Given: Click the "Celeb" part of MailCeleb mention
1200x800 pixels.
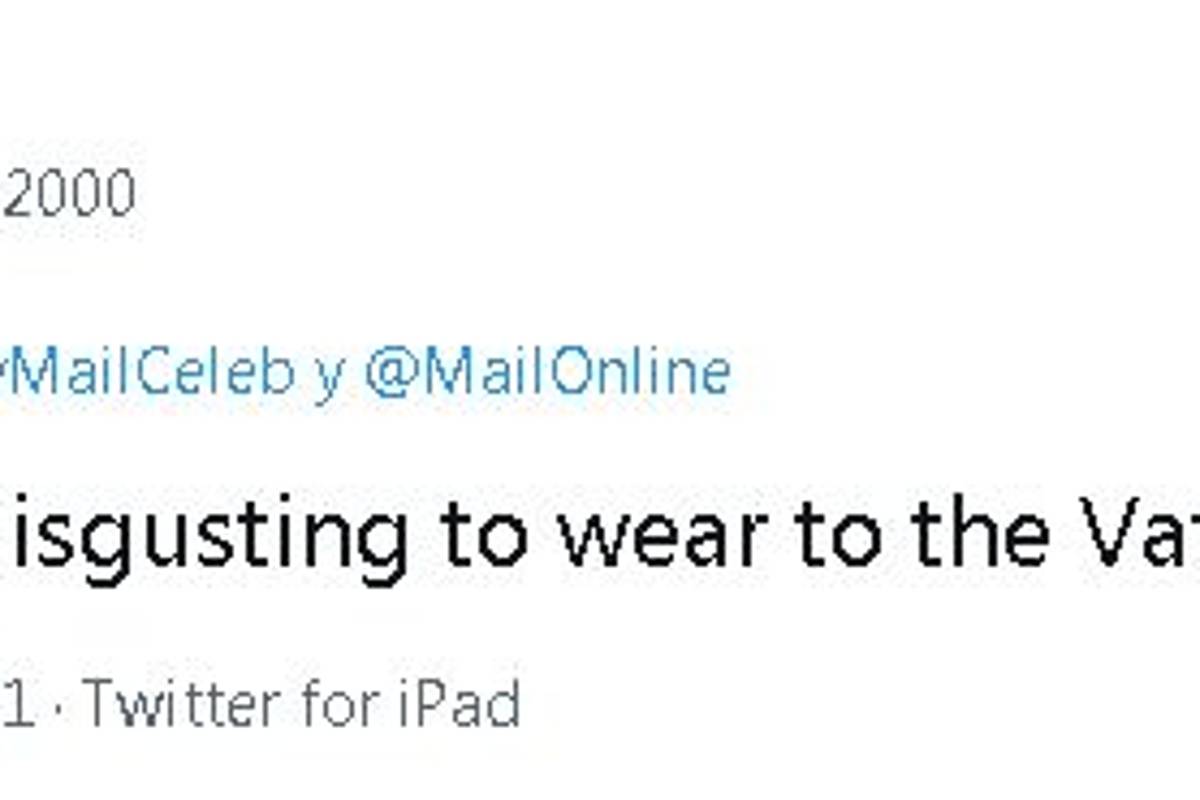Looking at the screenshot, I should click(x=215, y=373).
